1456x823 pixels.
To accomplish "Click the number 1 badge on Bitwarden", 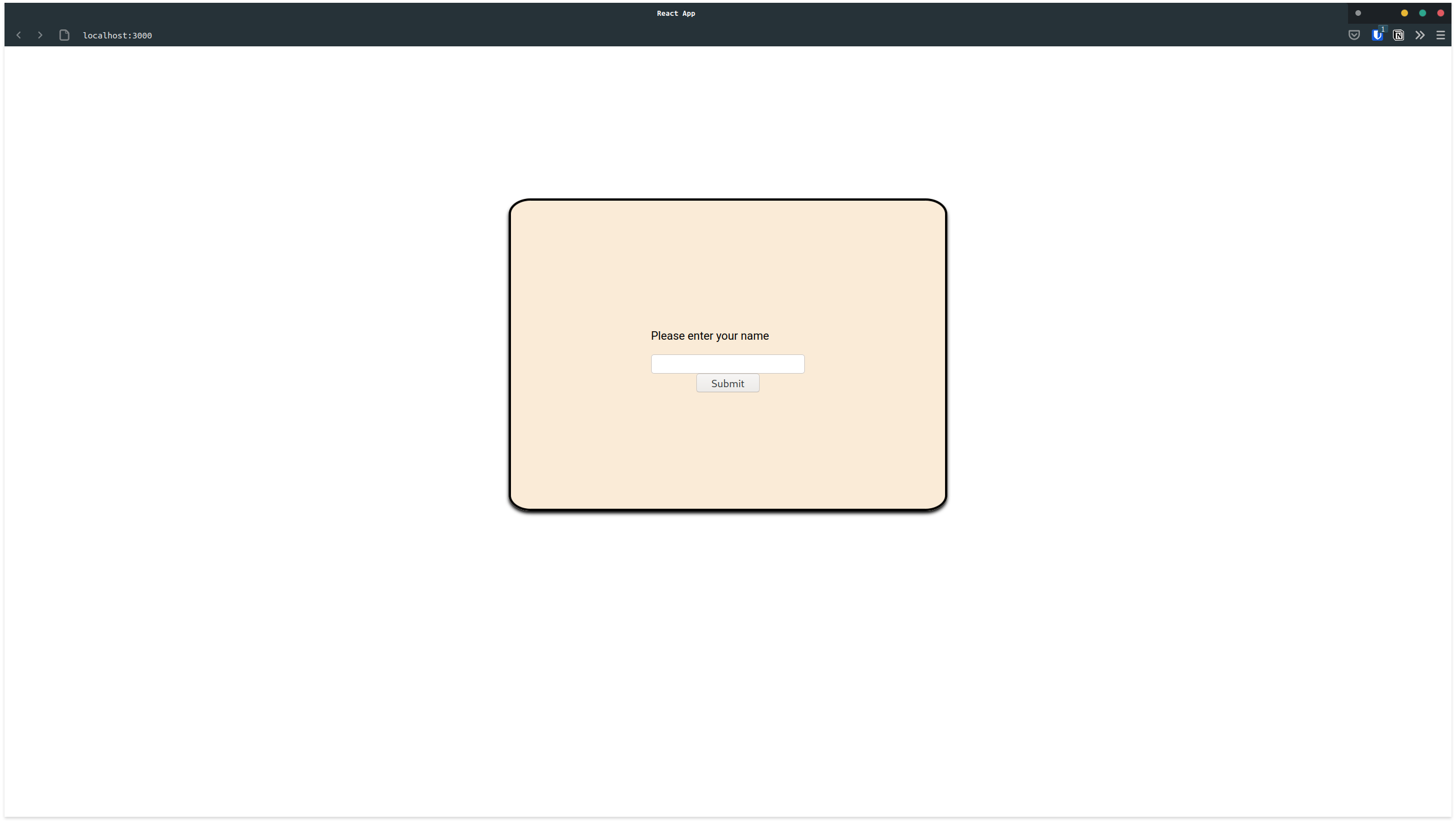I will point(1383,29).
